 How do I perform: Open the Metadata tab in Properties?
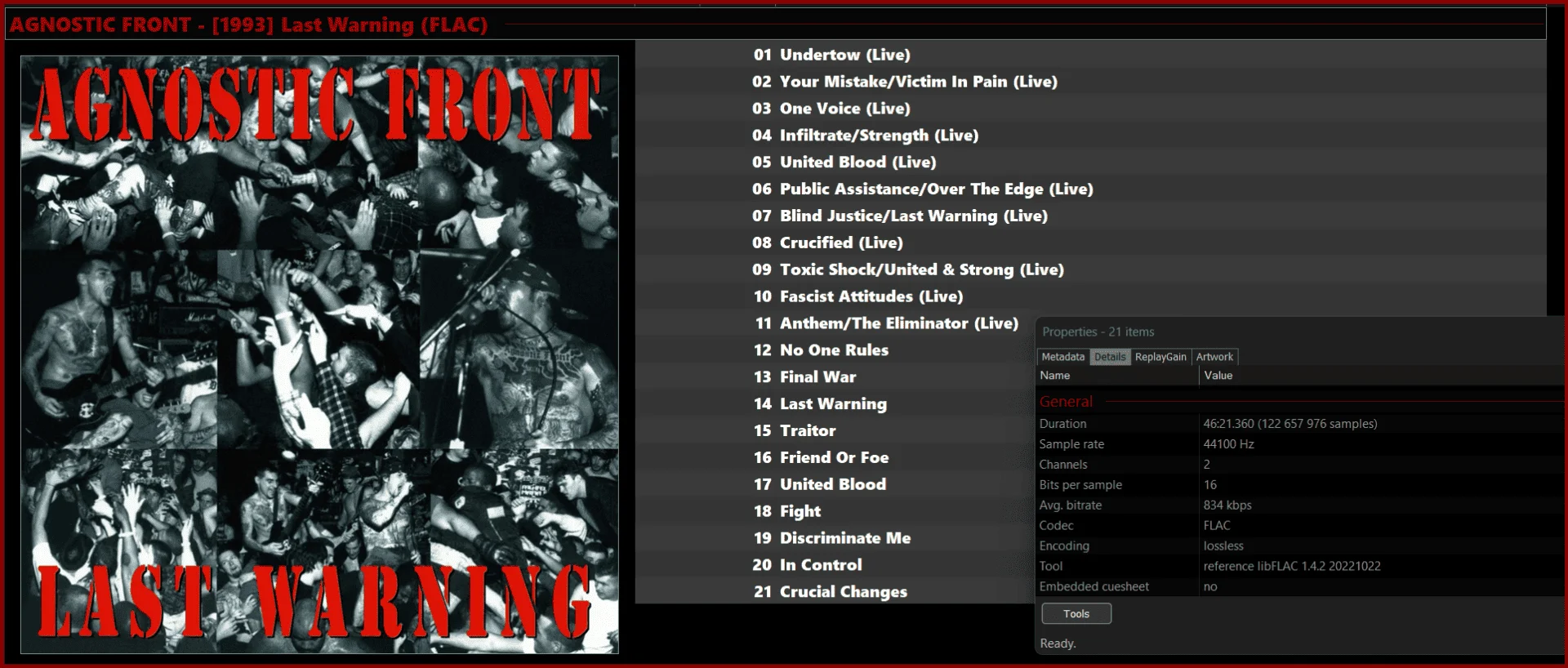(x=1062, y=357)
